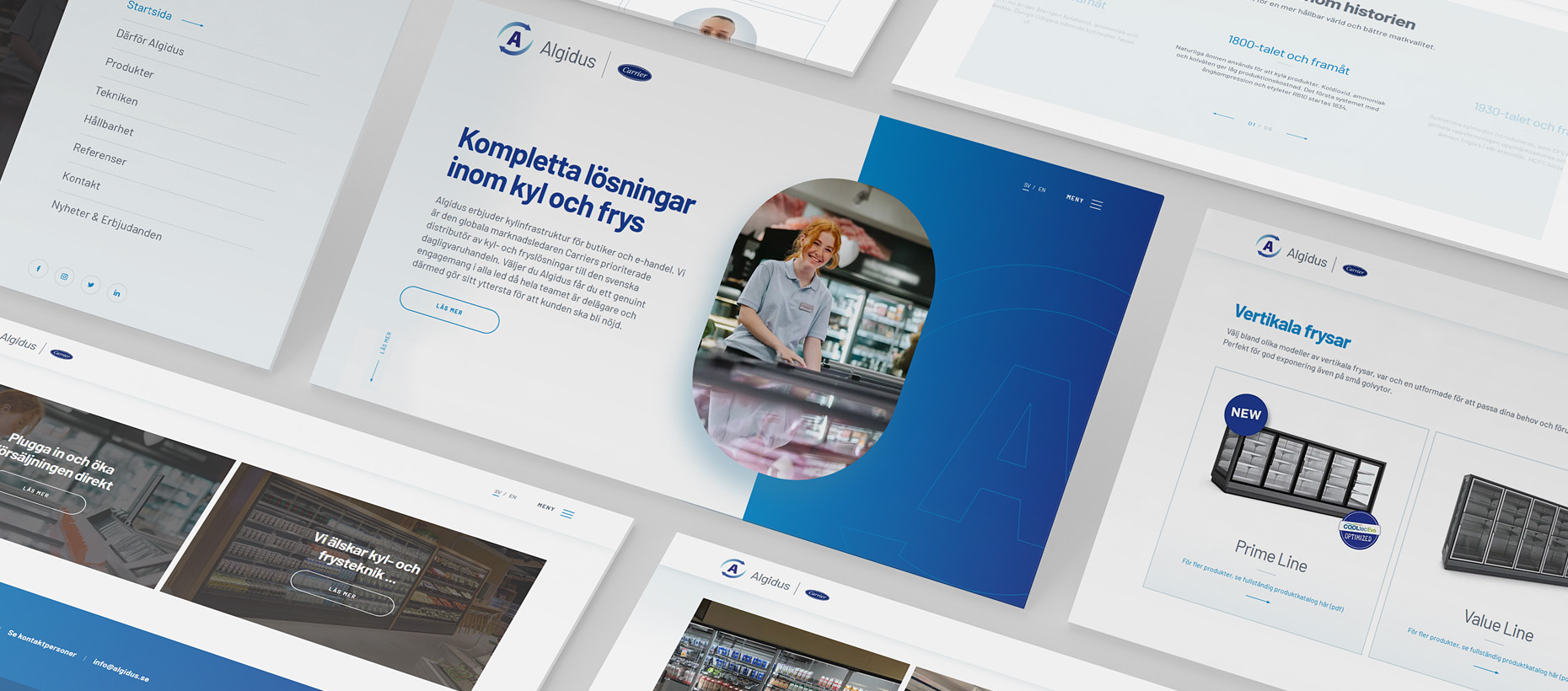Click the Value Line product title
The image size is (1568, 691).
pos(1498,624)
